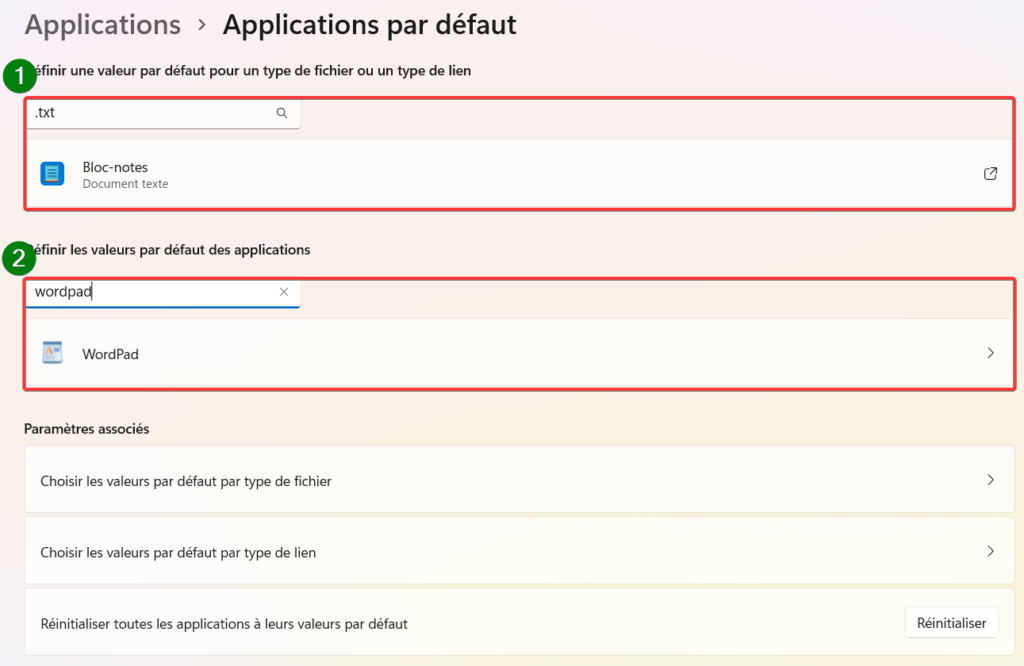Expand the WordPad row chevron
The image size is (1024, 666).
(x=991, y=353)
